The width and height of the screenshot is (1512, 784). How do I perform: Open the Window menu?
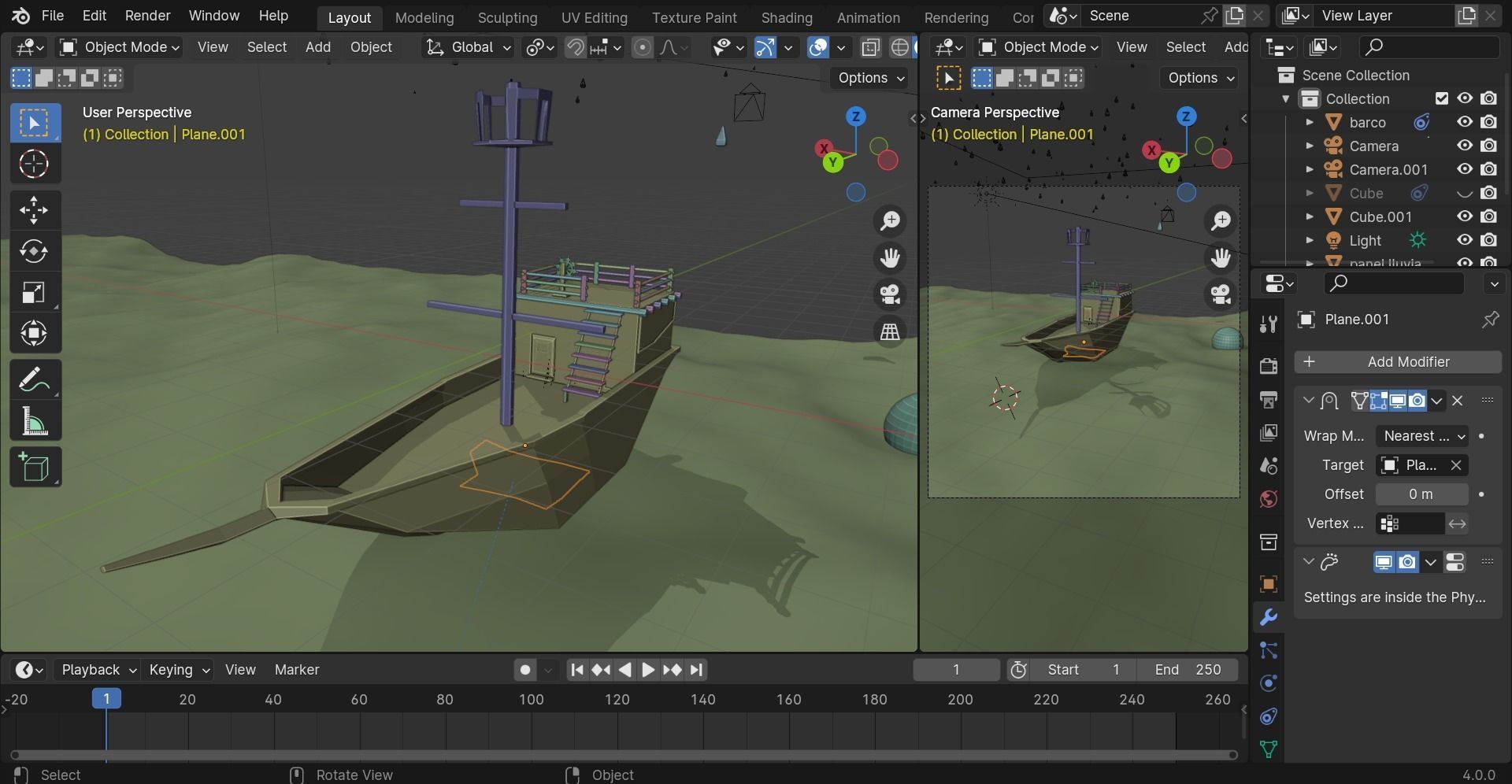click(x=214, y=16)
